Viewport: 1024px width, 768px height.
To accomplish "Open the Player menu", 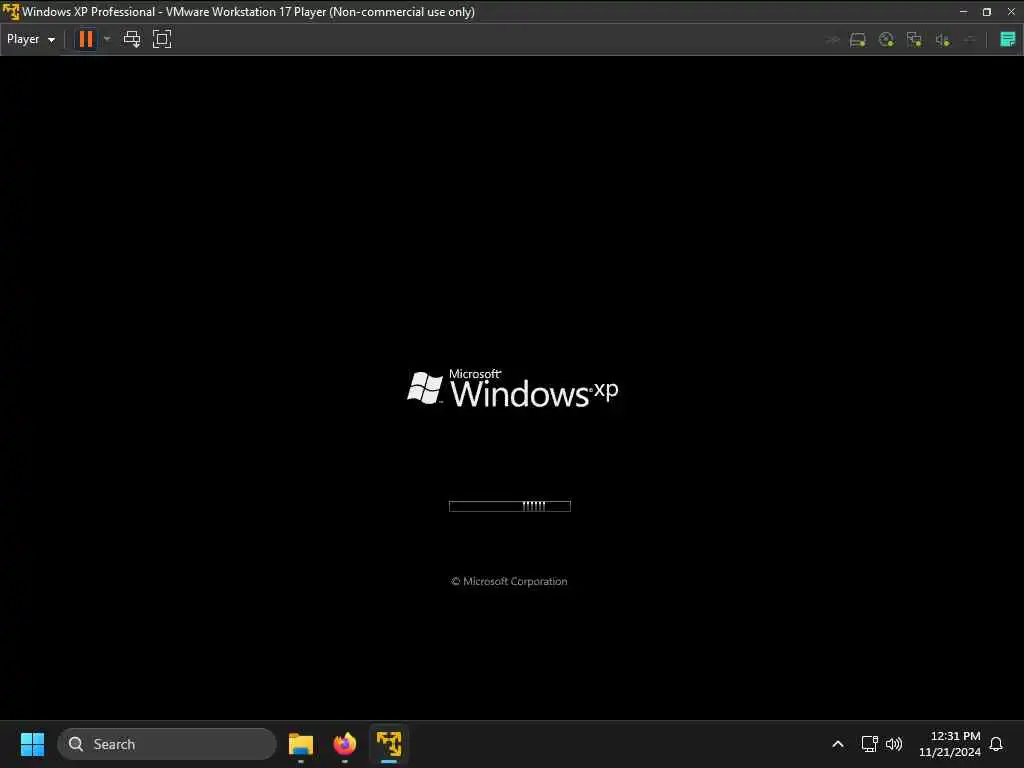I will (31, 39).
